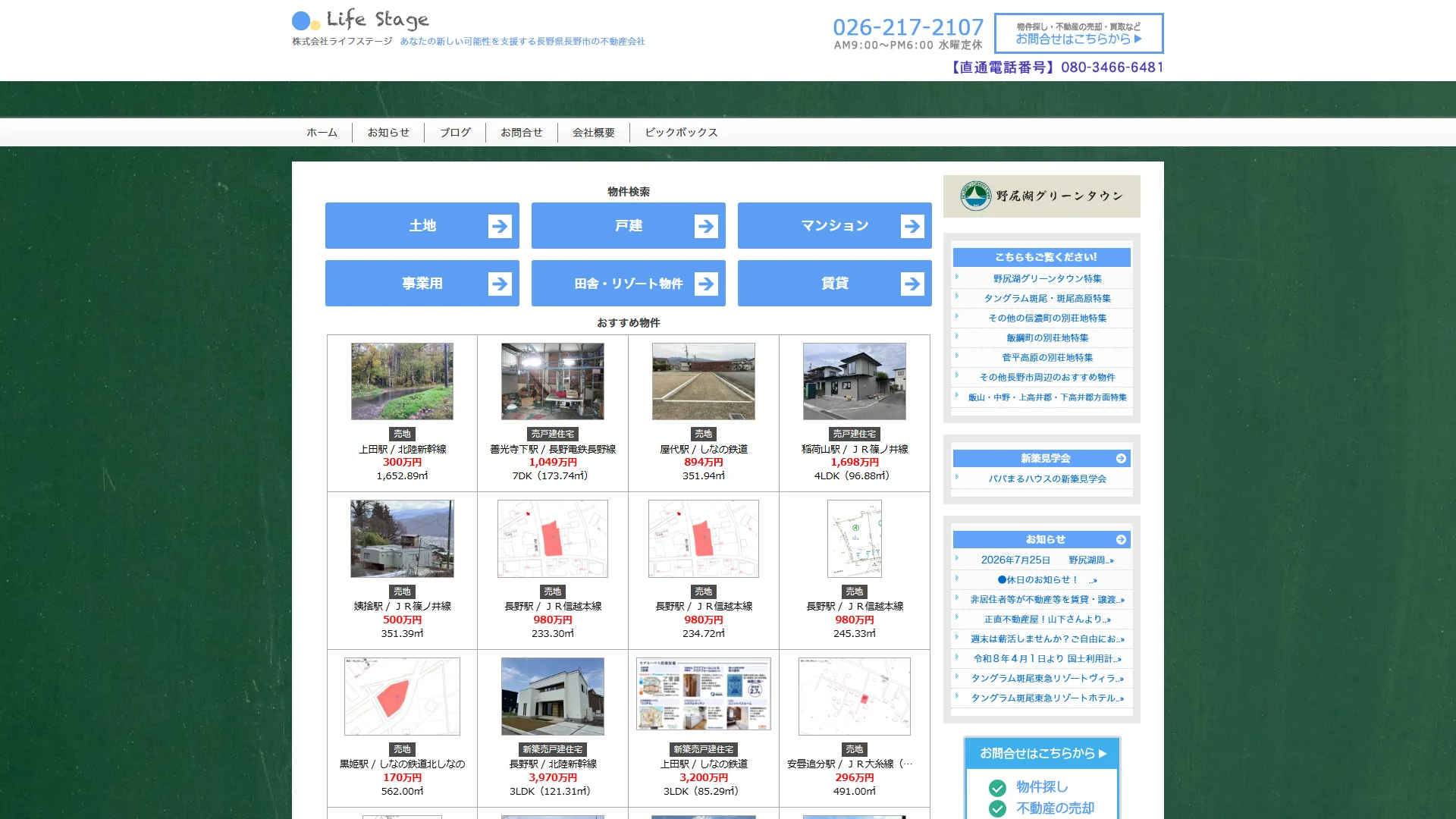The image size is (1456, 819).
Task: Click arrow icon on 戸建 search button
Action: point(706,226)
